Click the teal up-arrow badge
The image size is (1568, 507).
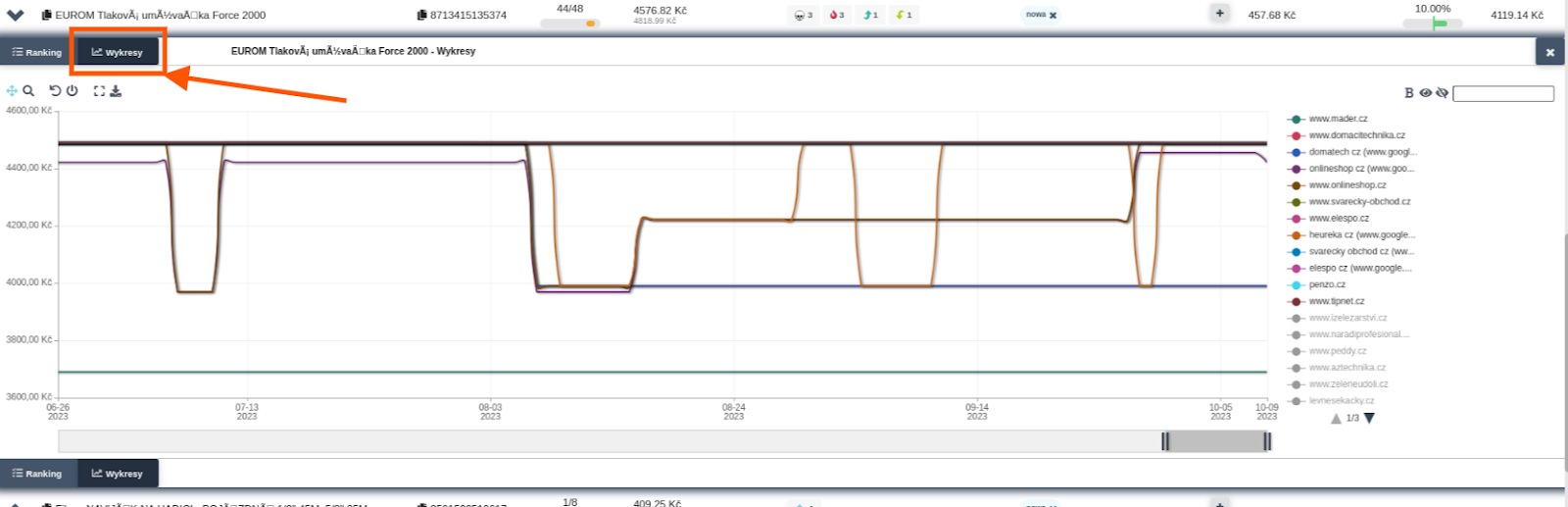coord(870,15)
